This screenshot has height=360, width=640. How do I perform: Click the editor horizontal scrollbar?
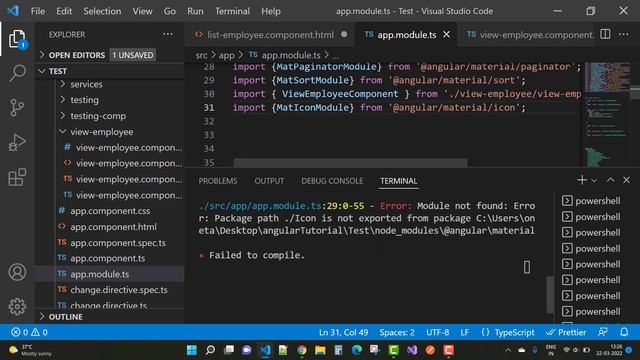point(351,162)
